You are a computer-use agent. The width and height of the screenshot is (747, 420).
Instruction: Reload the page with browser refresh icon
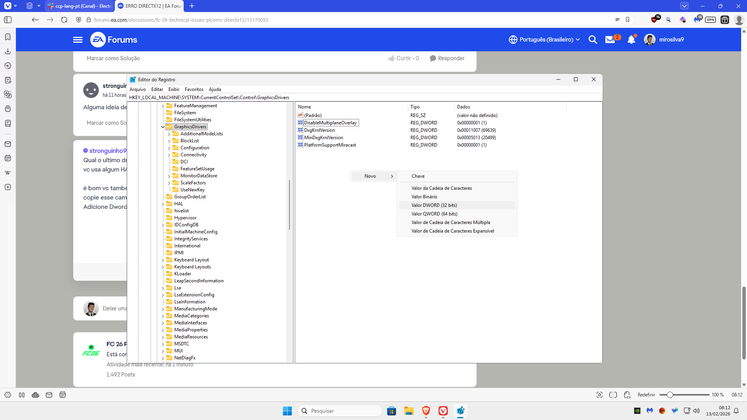tap(65, 19)
